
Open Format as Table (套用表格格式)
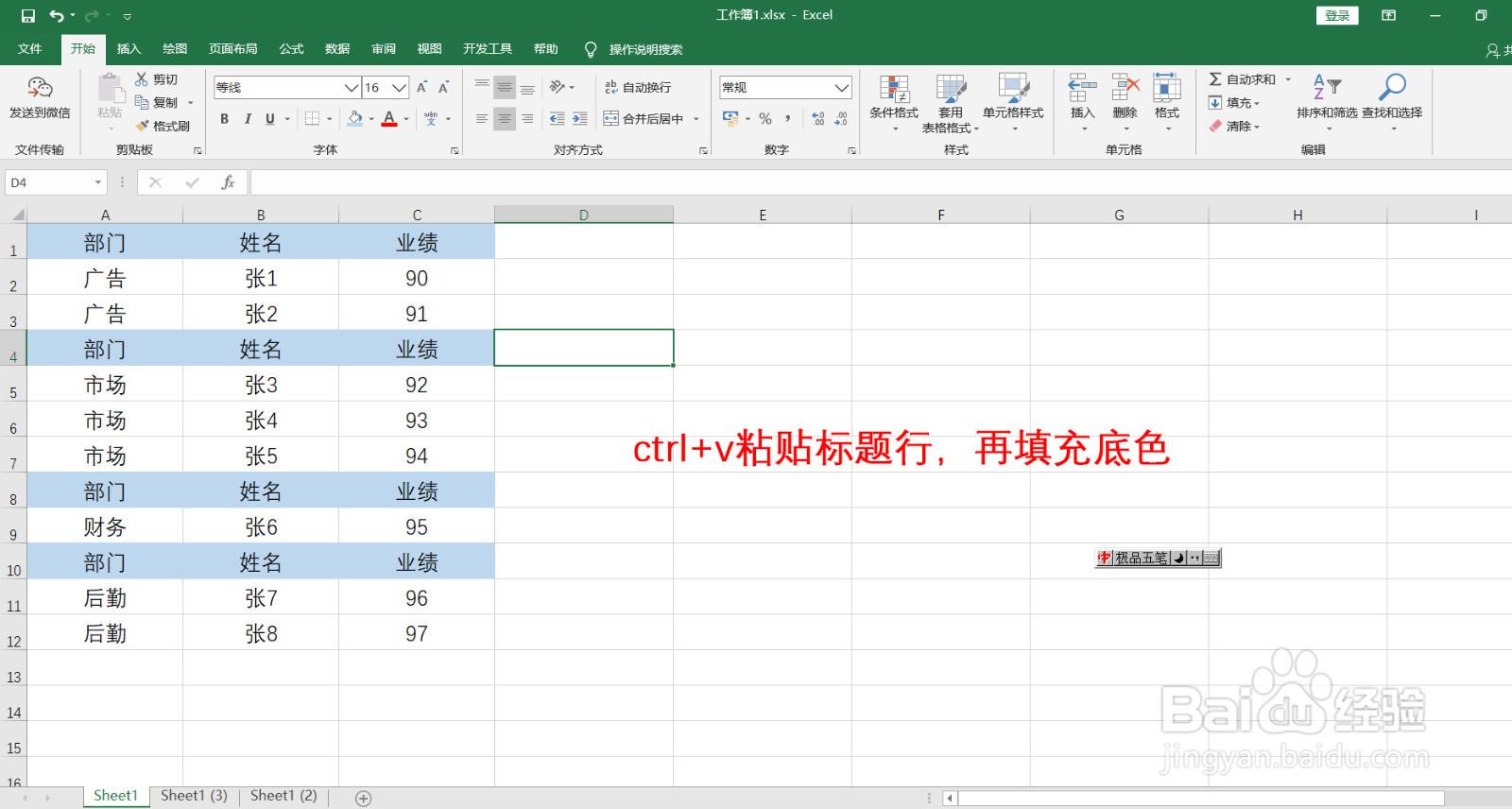tap(951, 104)
